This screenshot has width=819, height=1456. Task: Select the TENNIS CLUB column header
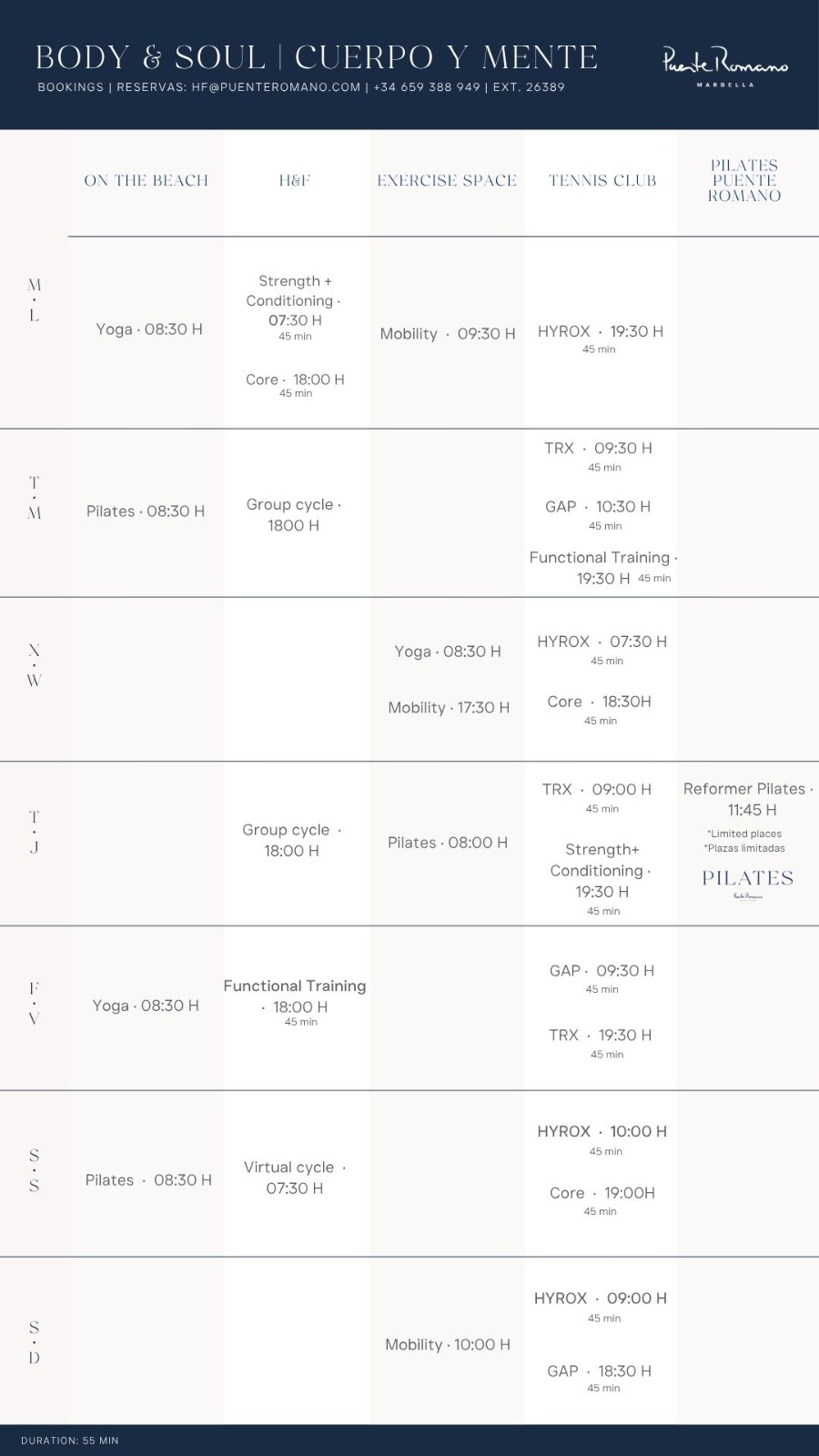(602, 180)
